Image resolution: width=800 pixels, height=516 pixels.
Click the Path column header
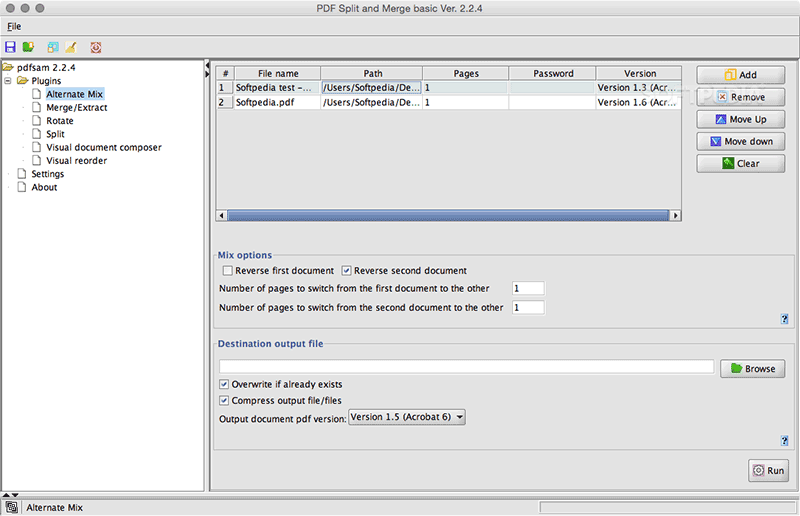(372, 73)
